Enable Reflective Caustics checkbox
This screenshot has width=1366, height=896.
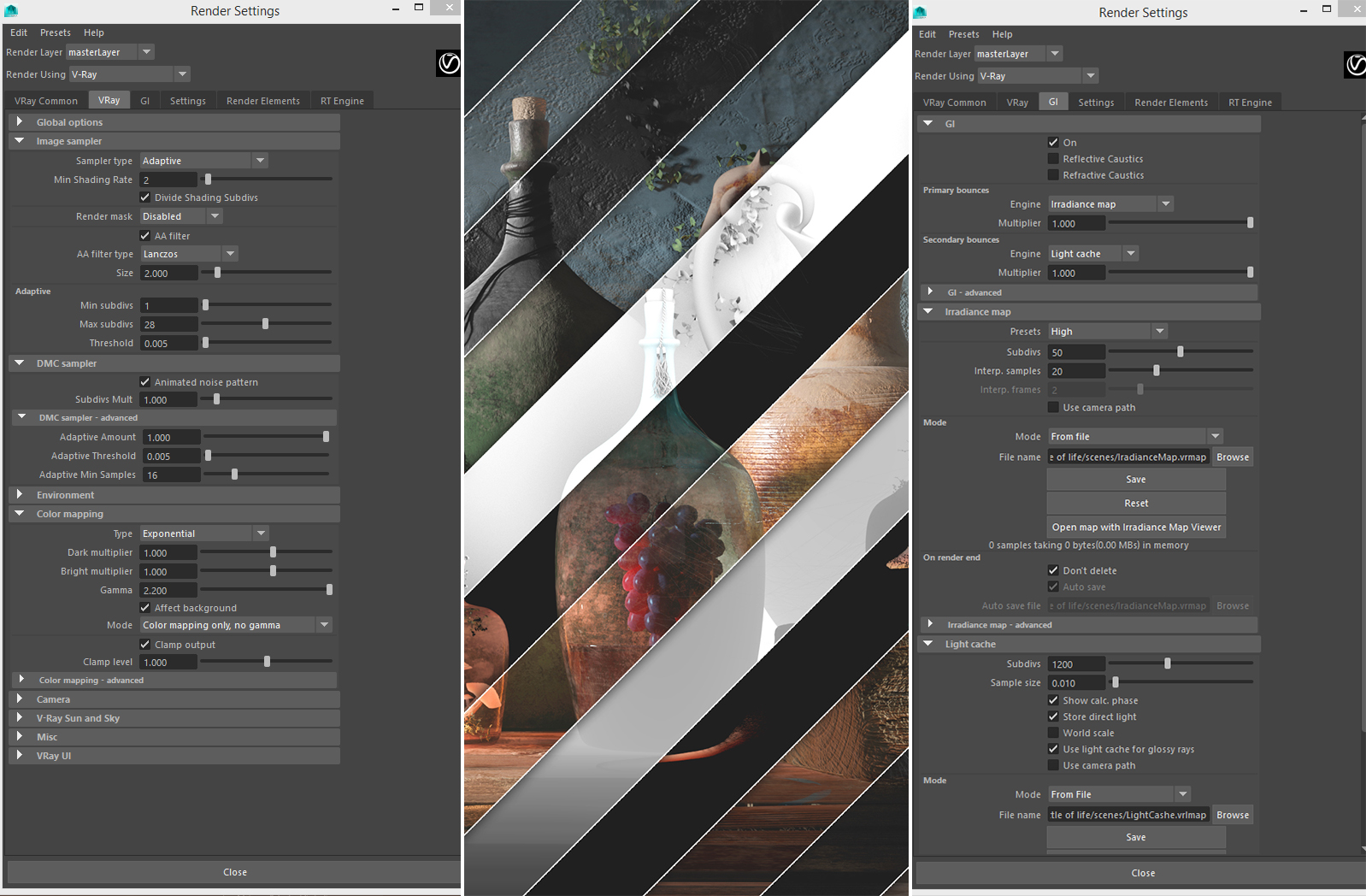1053,159
